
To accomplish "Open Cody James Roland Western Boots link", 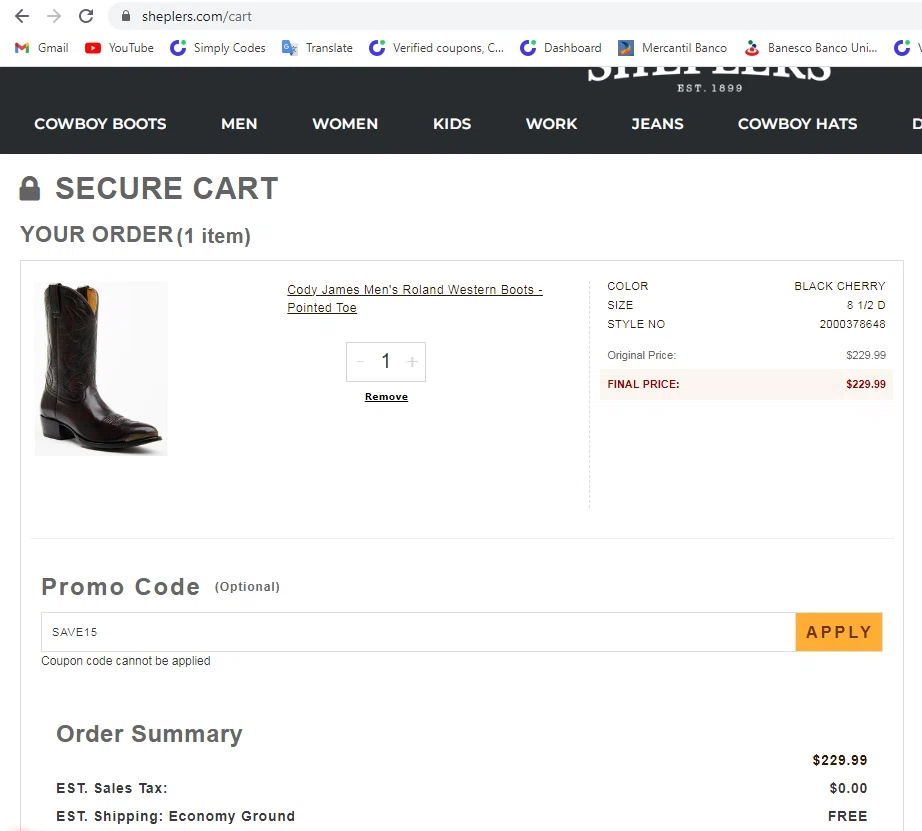I will pos(415,298).
